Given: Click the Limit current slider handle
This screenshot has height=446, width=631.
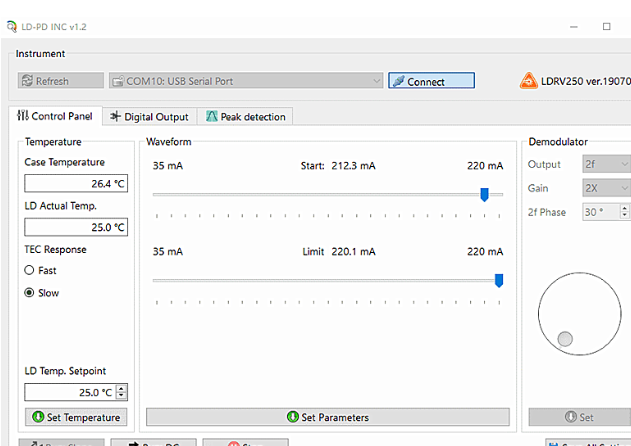Looking at the screenshot, I should (499, 281).
